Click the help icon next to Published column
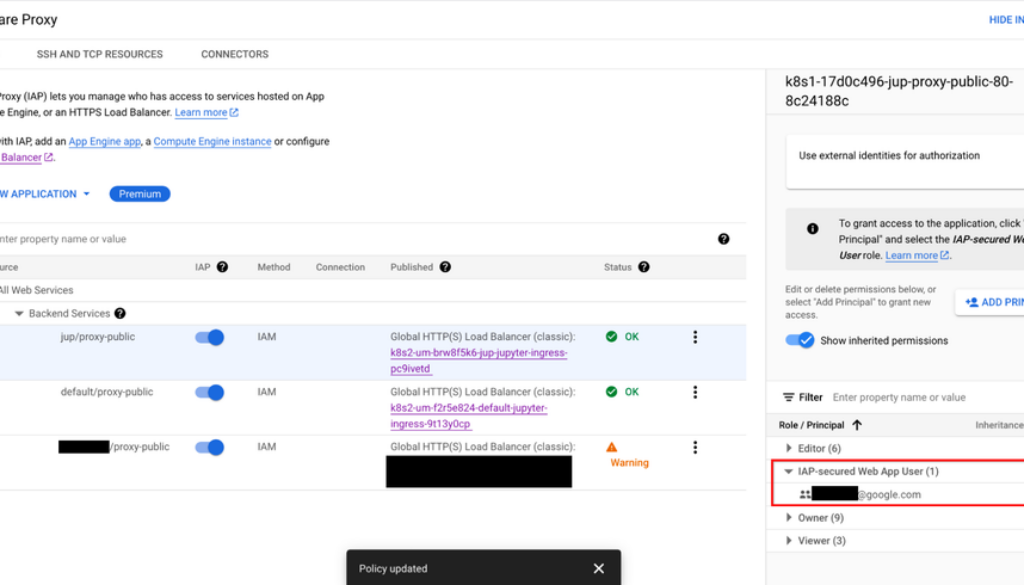1024x585 pixels. (x=445, y=267)
